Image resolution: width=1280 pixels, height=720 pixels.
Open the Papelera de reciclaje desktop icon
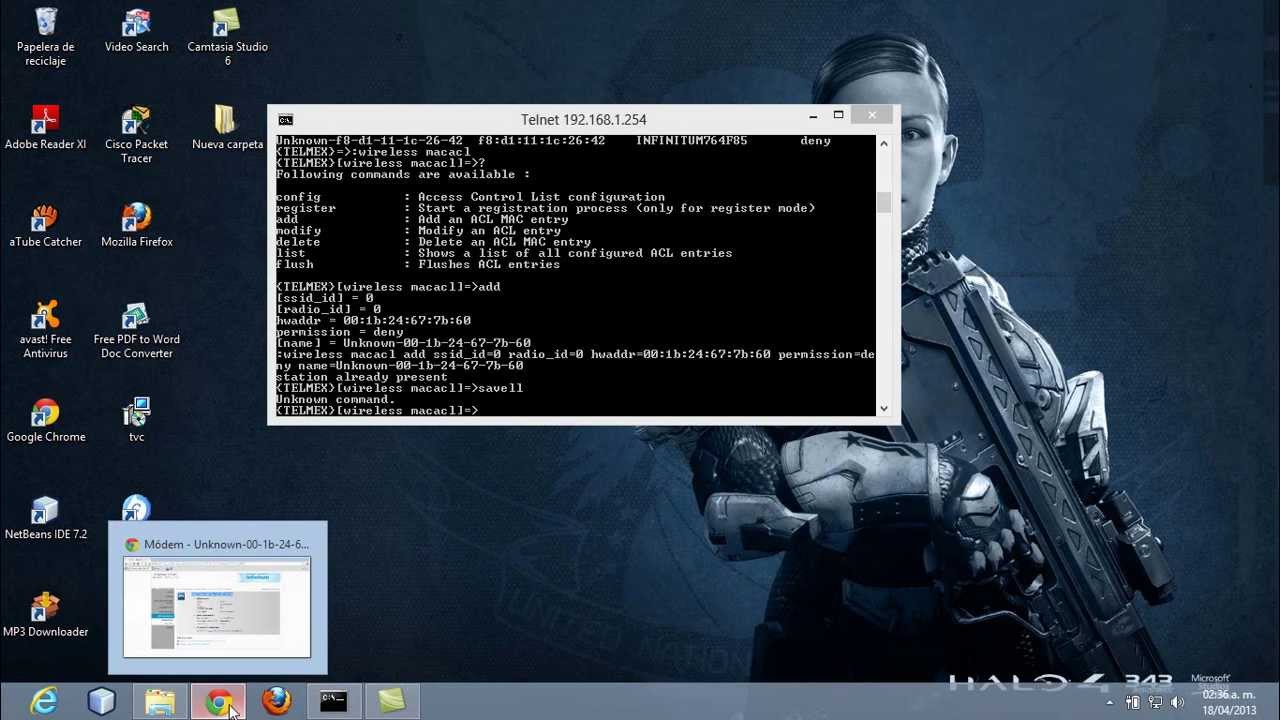coord(45,37)
